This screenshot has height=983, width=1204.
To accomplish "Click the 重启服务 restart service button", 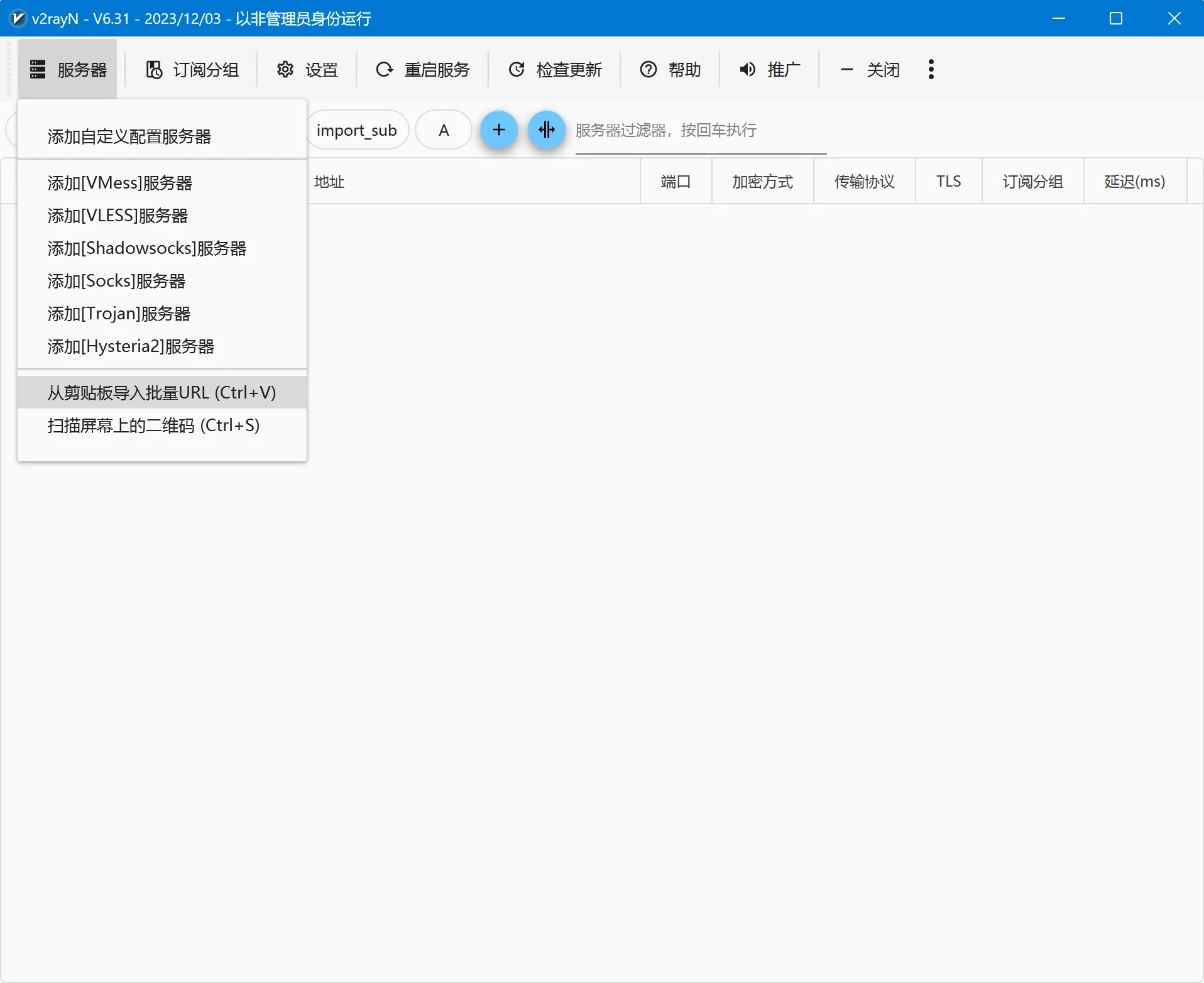I will pyautogui.click(x=423, y=69).
